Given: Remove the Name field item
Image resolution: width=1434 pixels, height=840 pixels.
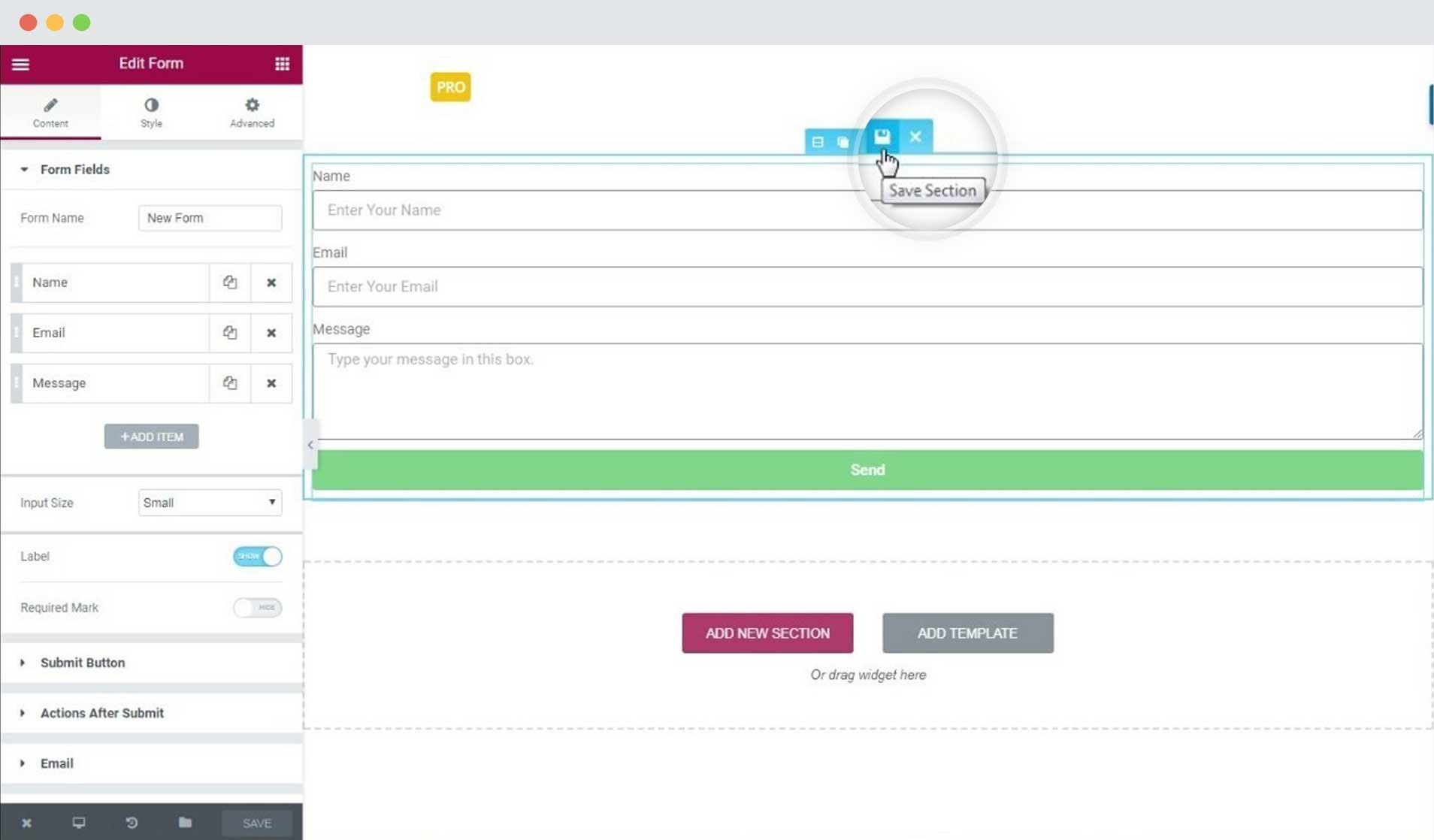Looking at the screenshot, I should click(271, 283).
